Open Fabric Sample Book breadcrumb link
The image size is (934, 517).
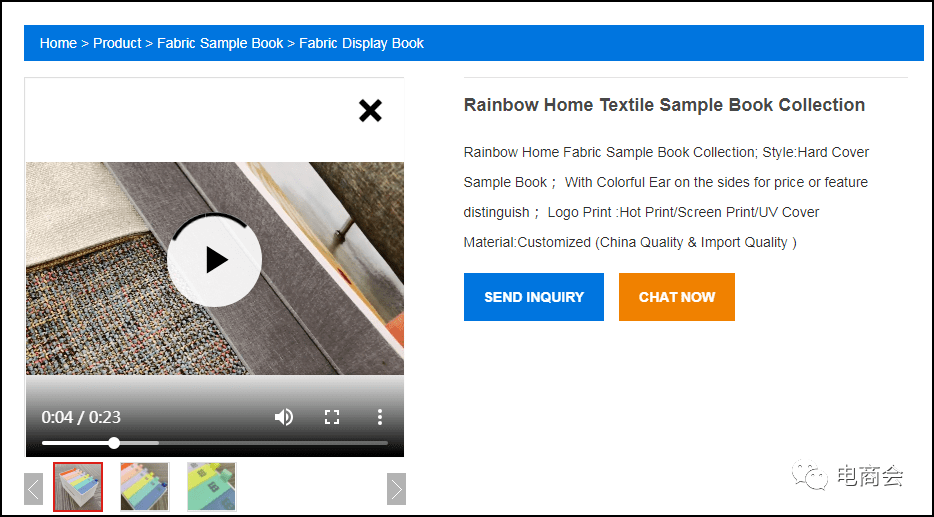pyautogui.click(x=220, y=43)
